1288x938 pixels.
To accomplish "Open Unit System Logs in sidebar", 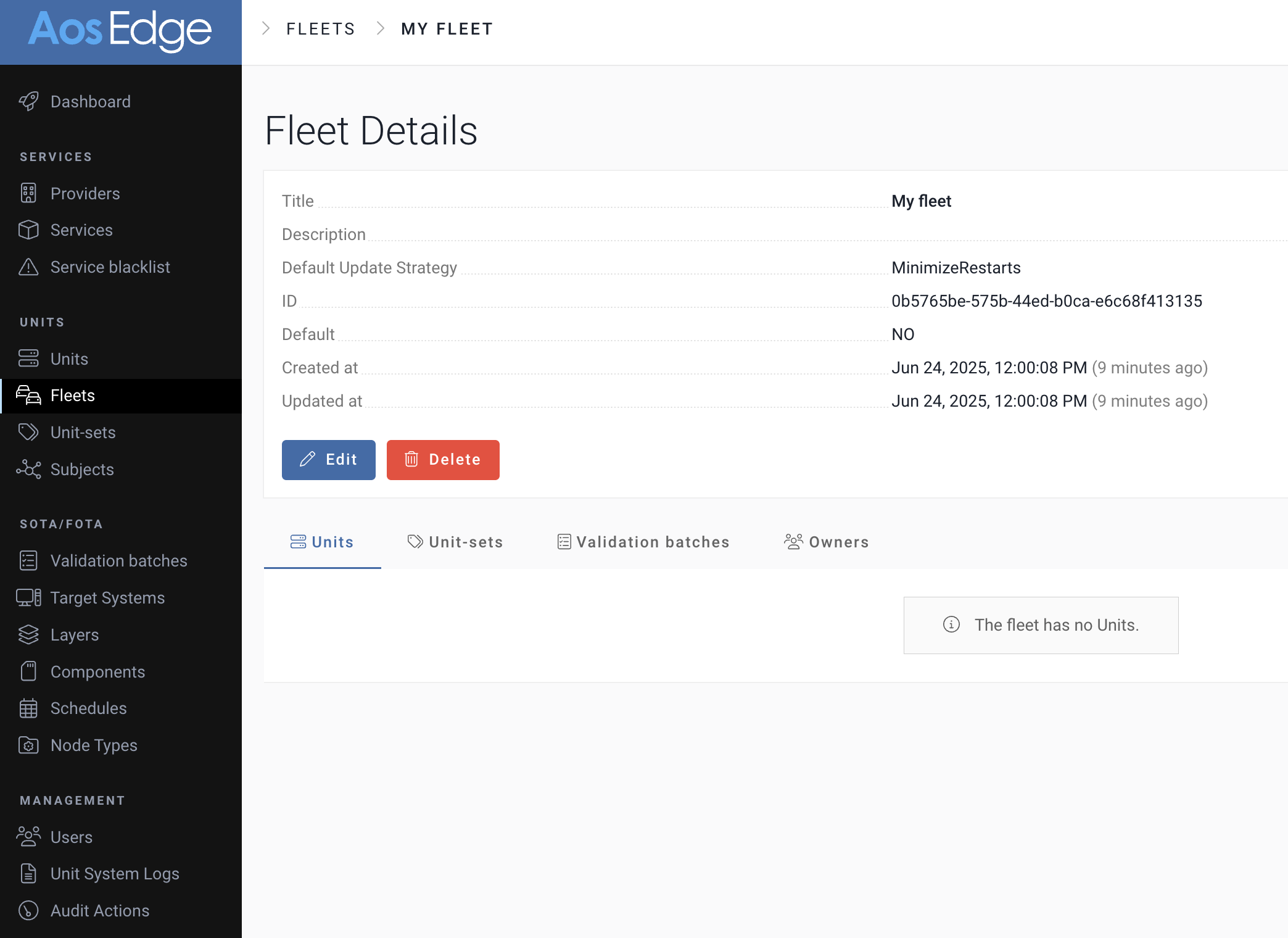I will 115,873.
